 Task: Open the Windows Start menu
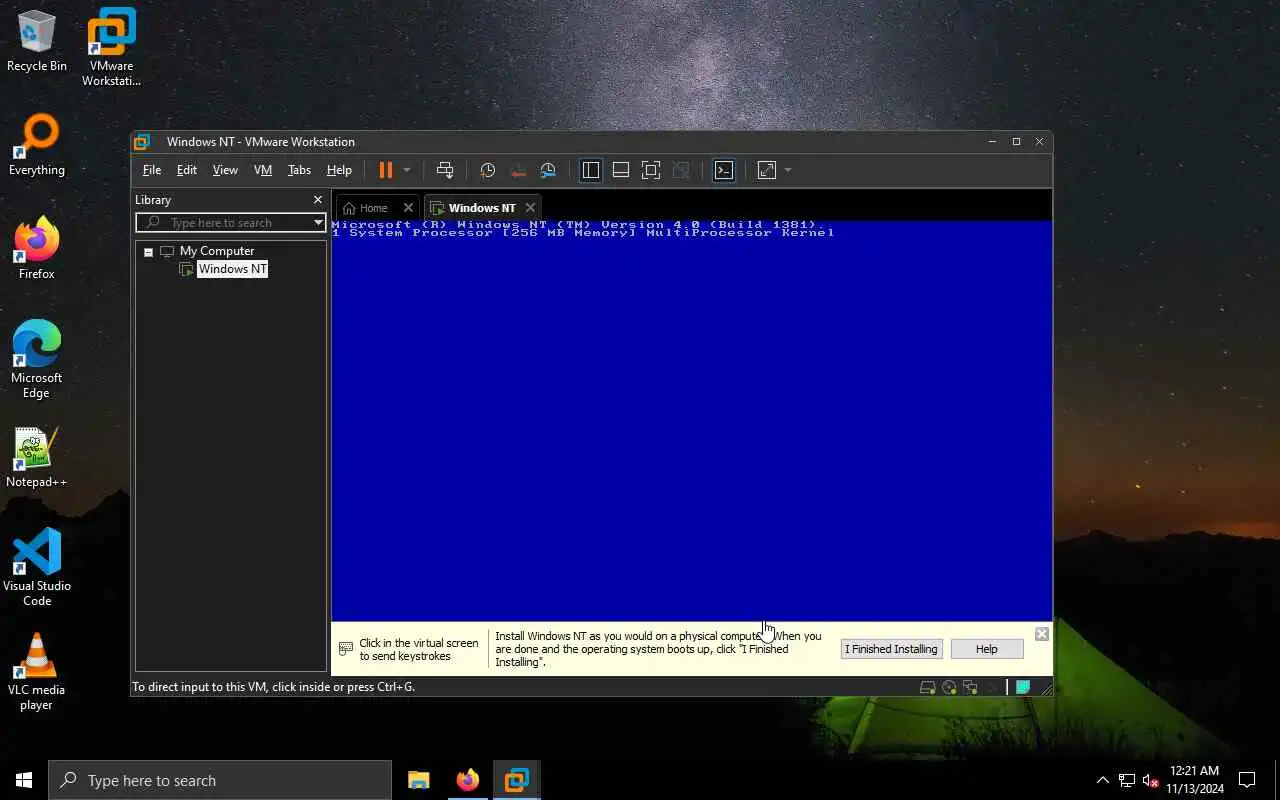click(24, 780)
